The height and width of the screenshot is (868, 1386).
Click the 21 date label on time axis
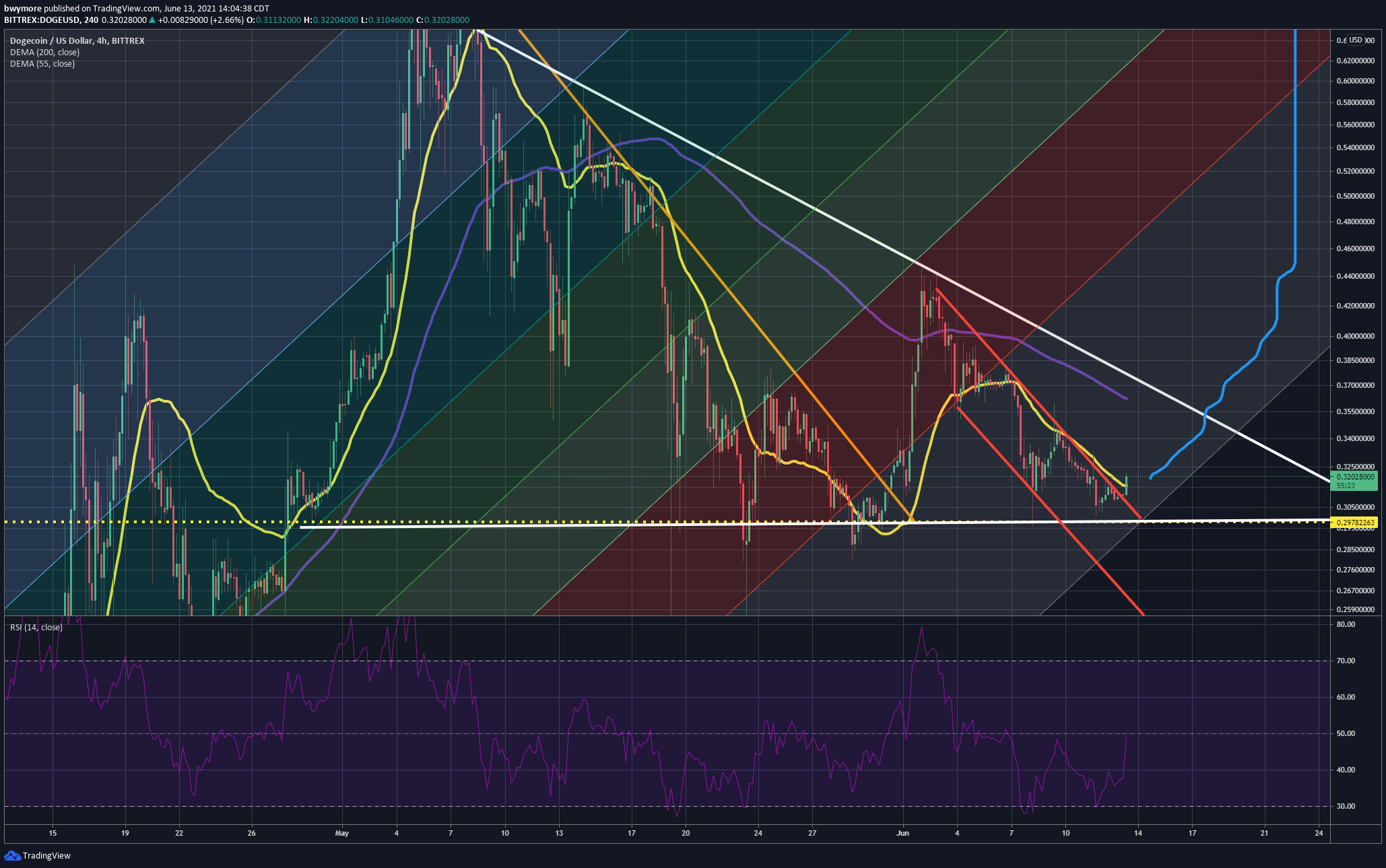1264,833
